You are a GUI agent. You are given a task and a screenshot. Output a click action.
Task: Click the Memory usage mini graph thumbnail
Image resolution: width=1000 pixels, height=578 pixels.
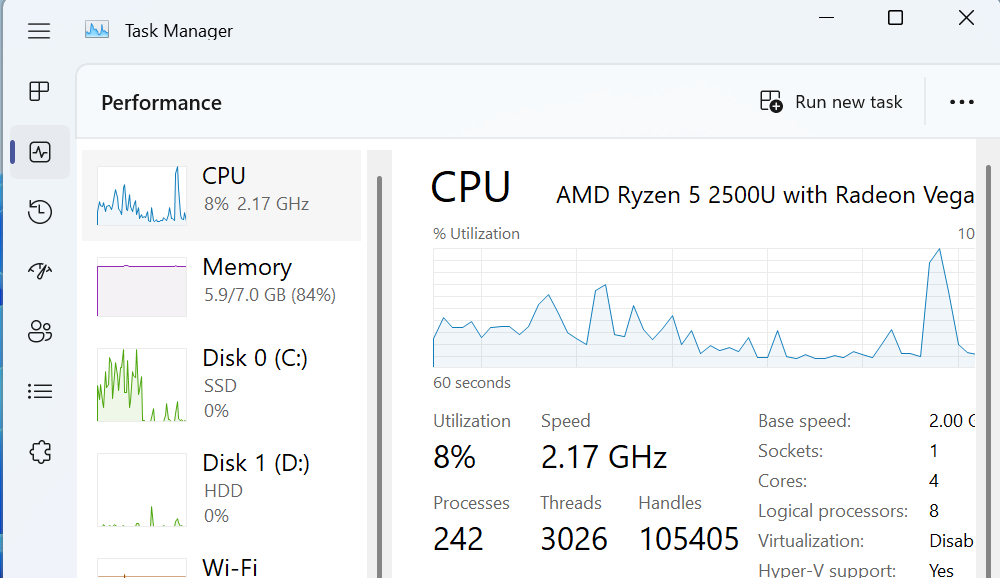pos(141,287)
